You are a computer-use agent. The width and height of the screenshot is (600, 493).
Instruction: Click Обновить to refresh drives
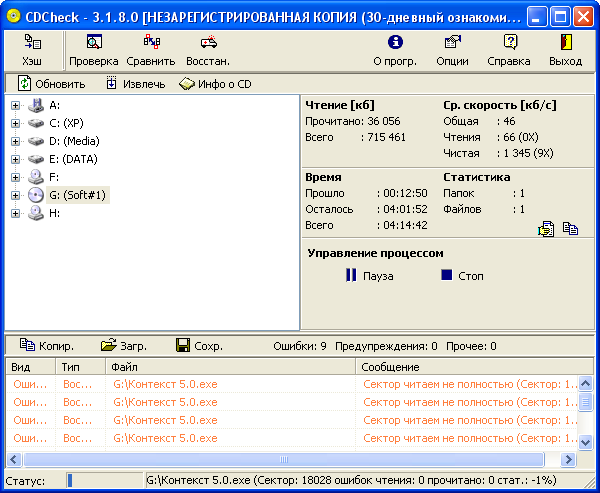tap(52, 84)
